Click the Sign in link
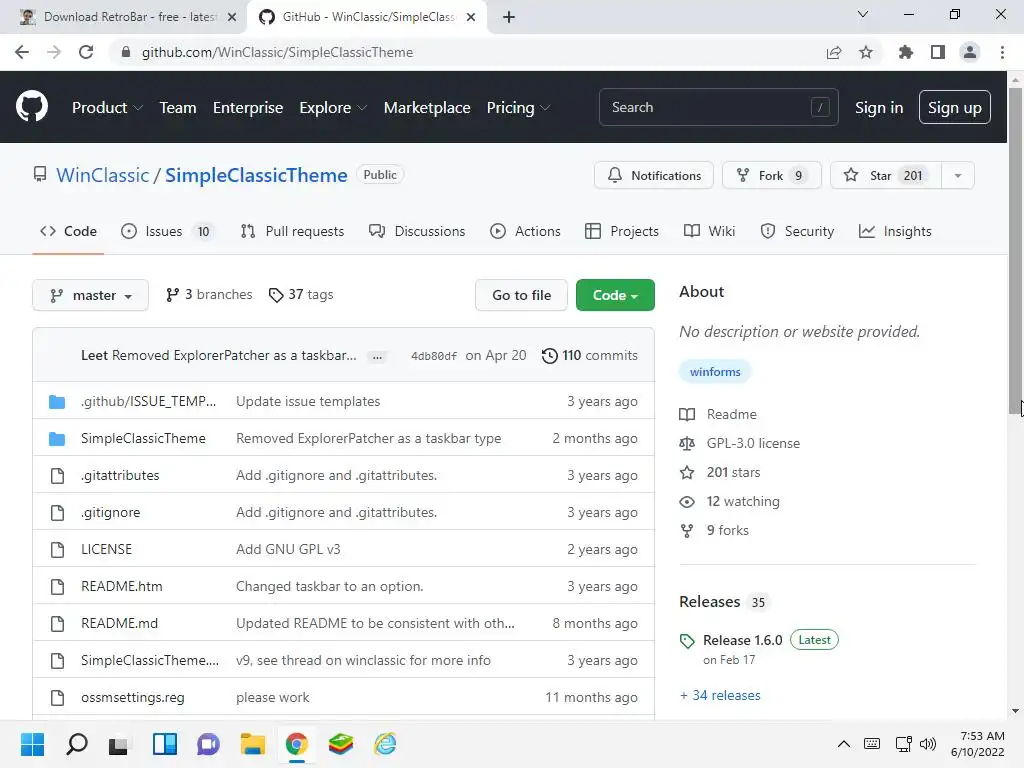Viewport: 1024px width, 768px height. (x=879, y=108)
